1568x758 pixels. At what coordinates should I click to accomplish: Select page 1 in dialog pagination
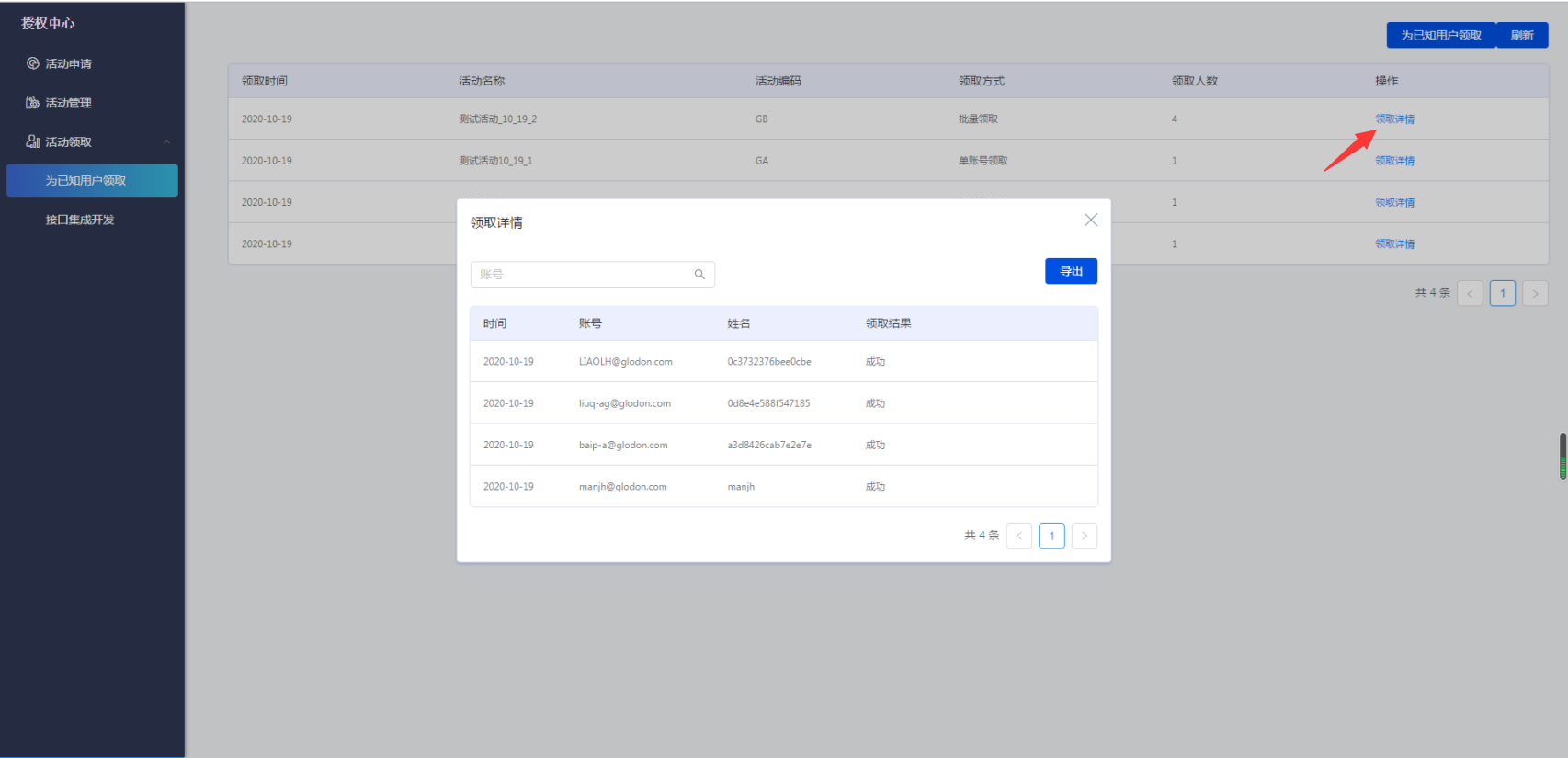(1051, 536)
